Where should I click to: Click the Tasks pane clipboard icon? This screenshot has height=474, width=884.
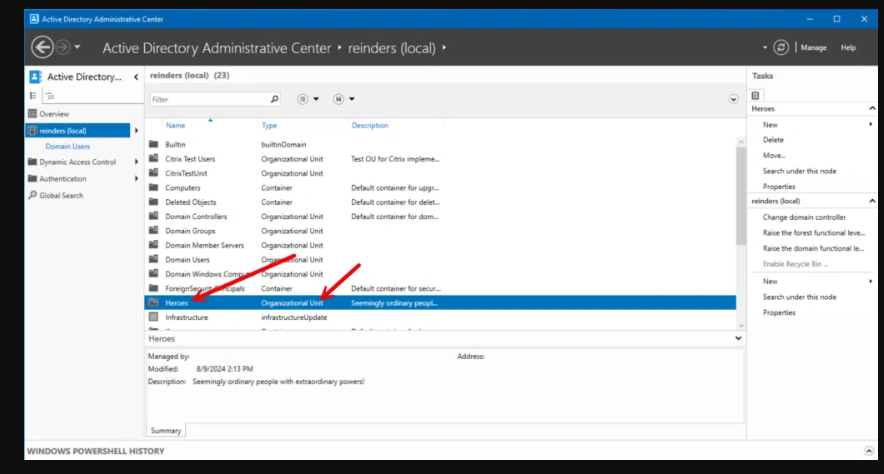coord(757,93)
